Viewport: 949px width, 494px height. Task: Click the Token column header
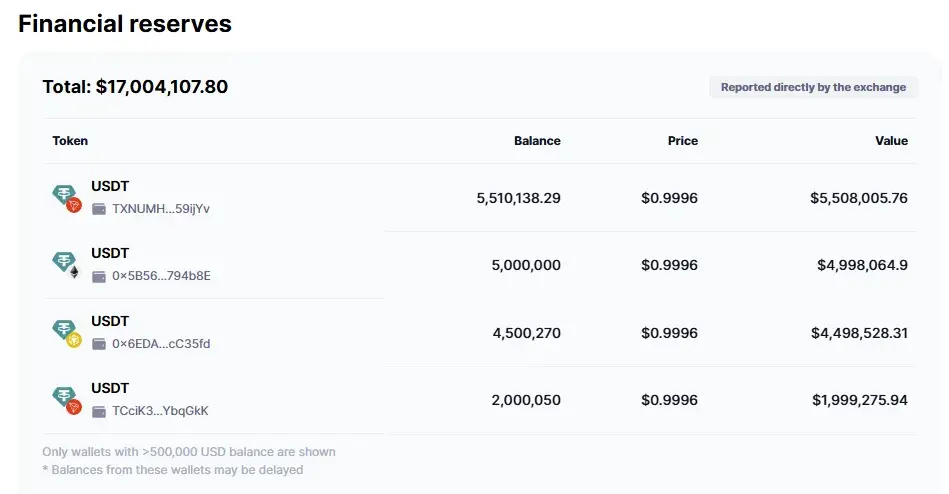pos(70,140)
